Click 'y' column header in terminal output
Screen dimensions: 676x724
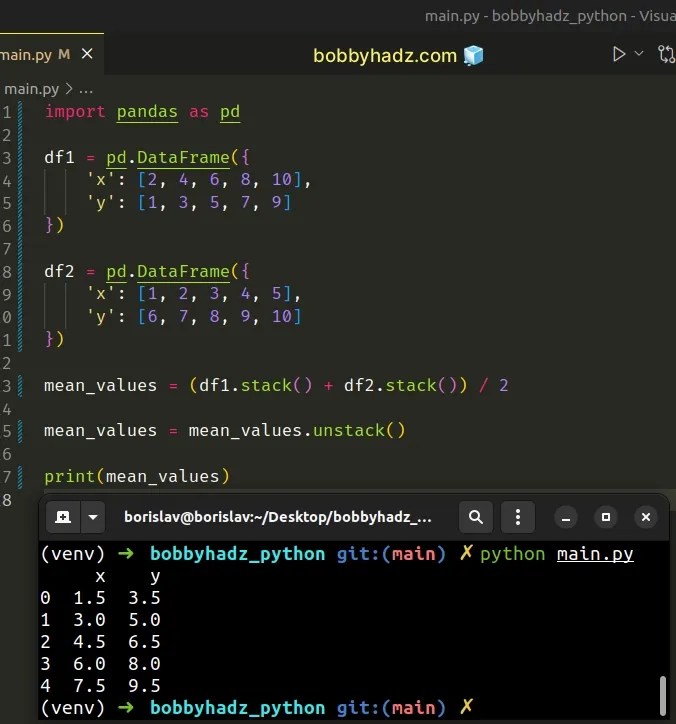(155, 577)
